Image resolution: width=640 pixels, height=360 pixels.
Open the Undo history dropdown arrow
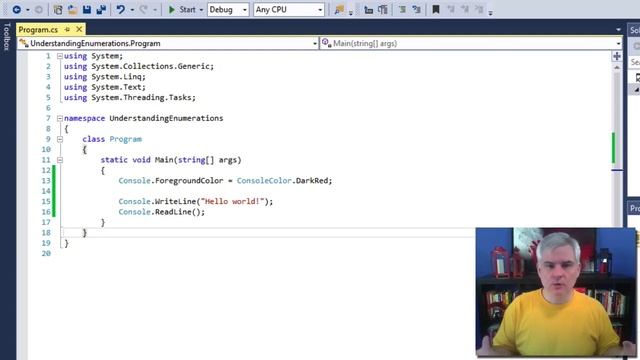coord(132,10)
